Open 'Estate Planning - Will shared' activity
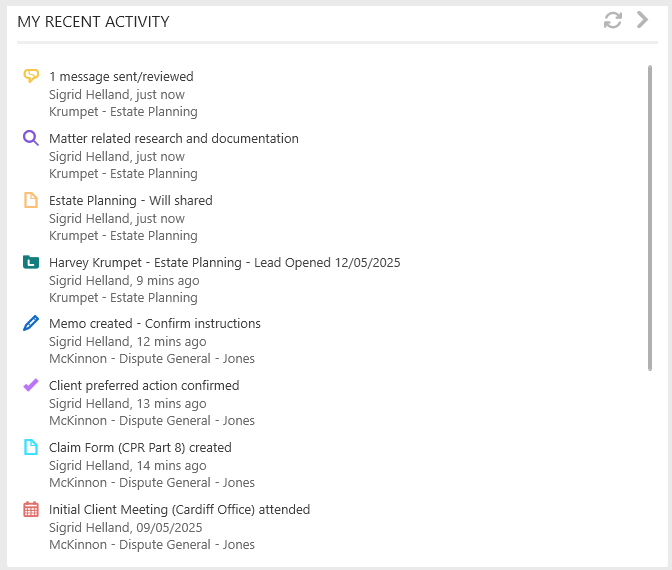 (x=131, y=201)
